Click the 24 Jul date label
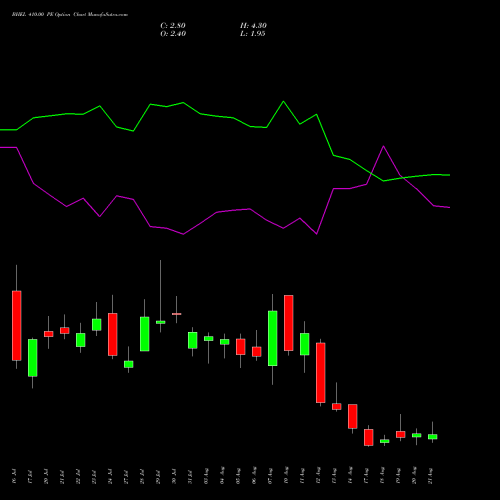Screen dimensions: 500x500 tap(110, 476)
